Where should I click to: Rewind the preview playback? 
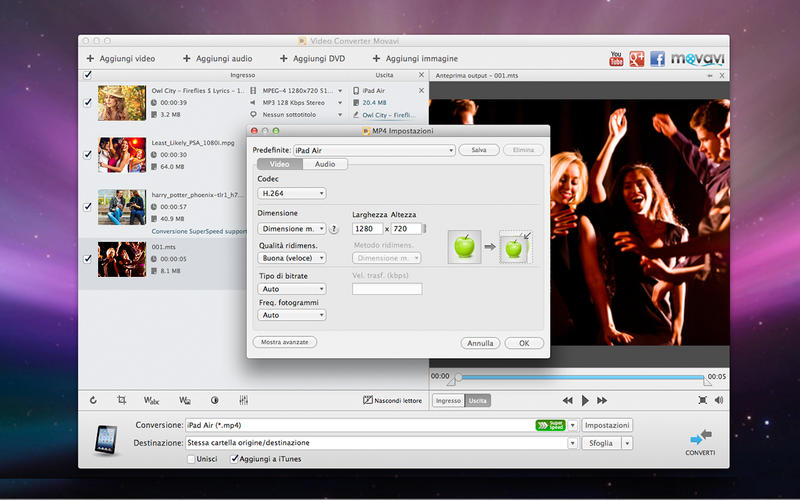coord(567,401)
